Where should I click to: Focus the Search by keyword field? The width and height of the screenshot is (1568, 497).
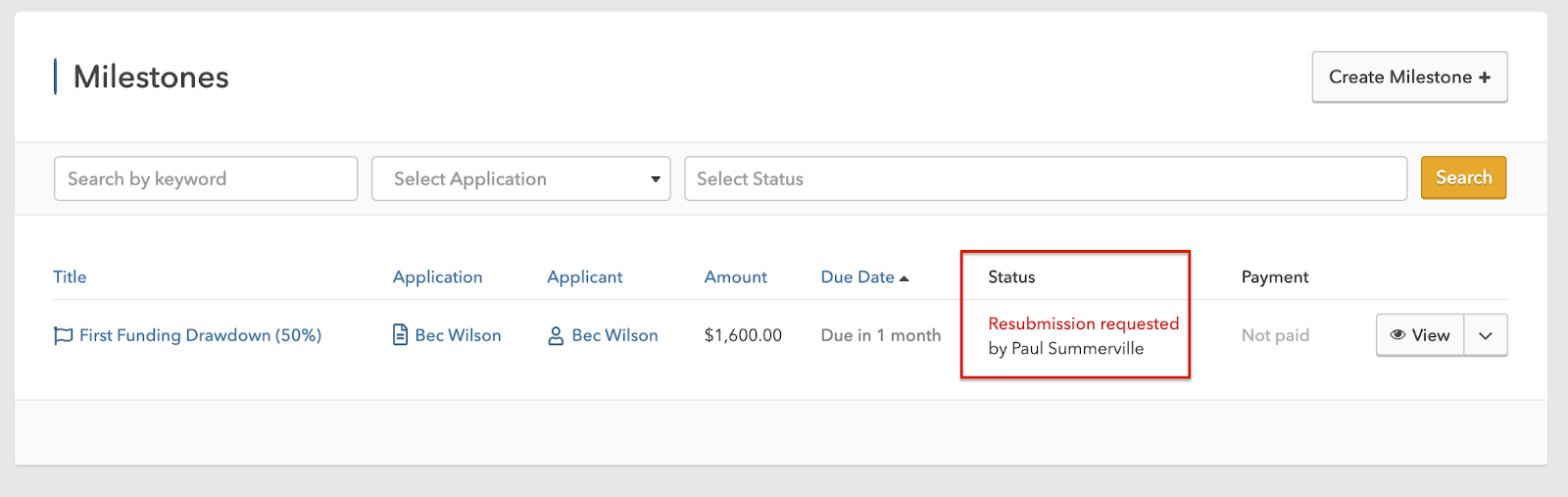(205, 178)
